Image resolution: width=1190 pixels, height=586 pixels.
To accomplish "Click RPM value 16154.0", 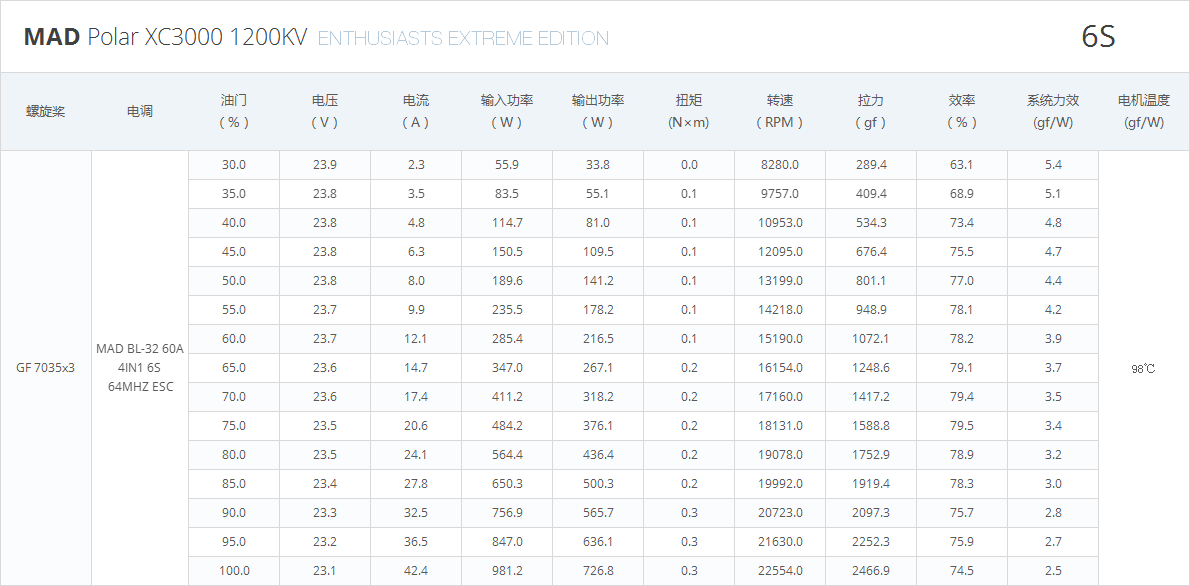I will point(780,367).
